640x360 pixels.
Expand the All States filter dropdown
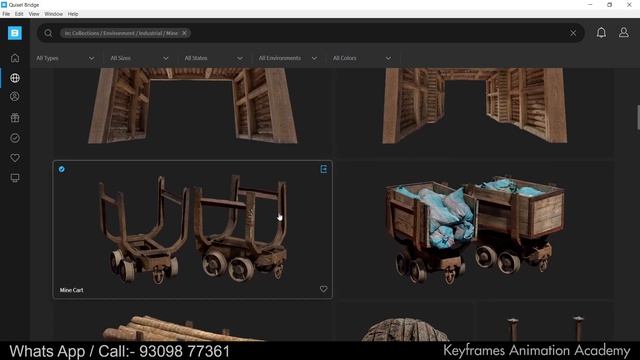tap(213, 58)
